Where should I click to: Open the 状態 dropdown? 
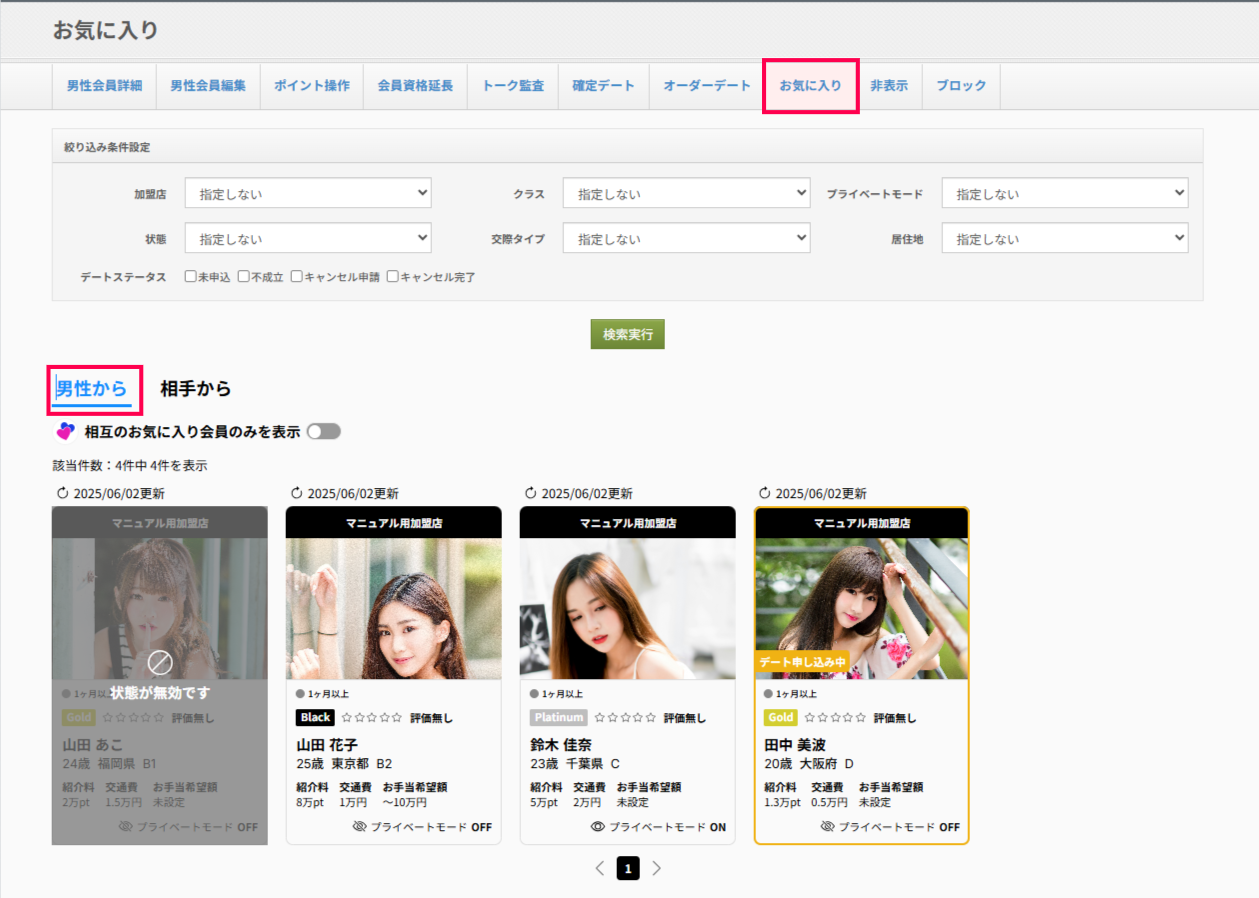(x=308, y=238)
